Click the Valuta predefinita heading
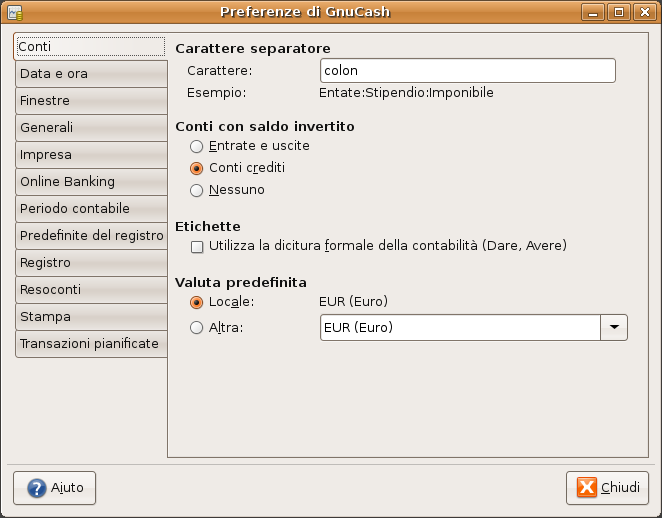 pos(241,282)
